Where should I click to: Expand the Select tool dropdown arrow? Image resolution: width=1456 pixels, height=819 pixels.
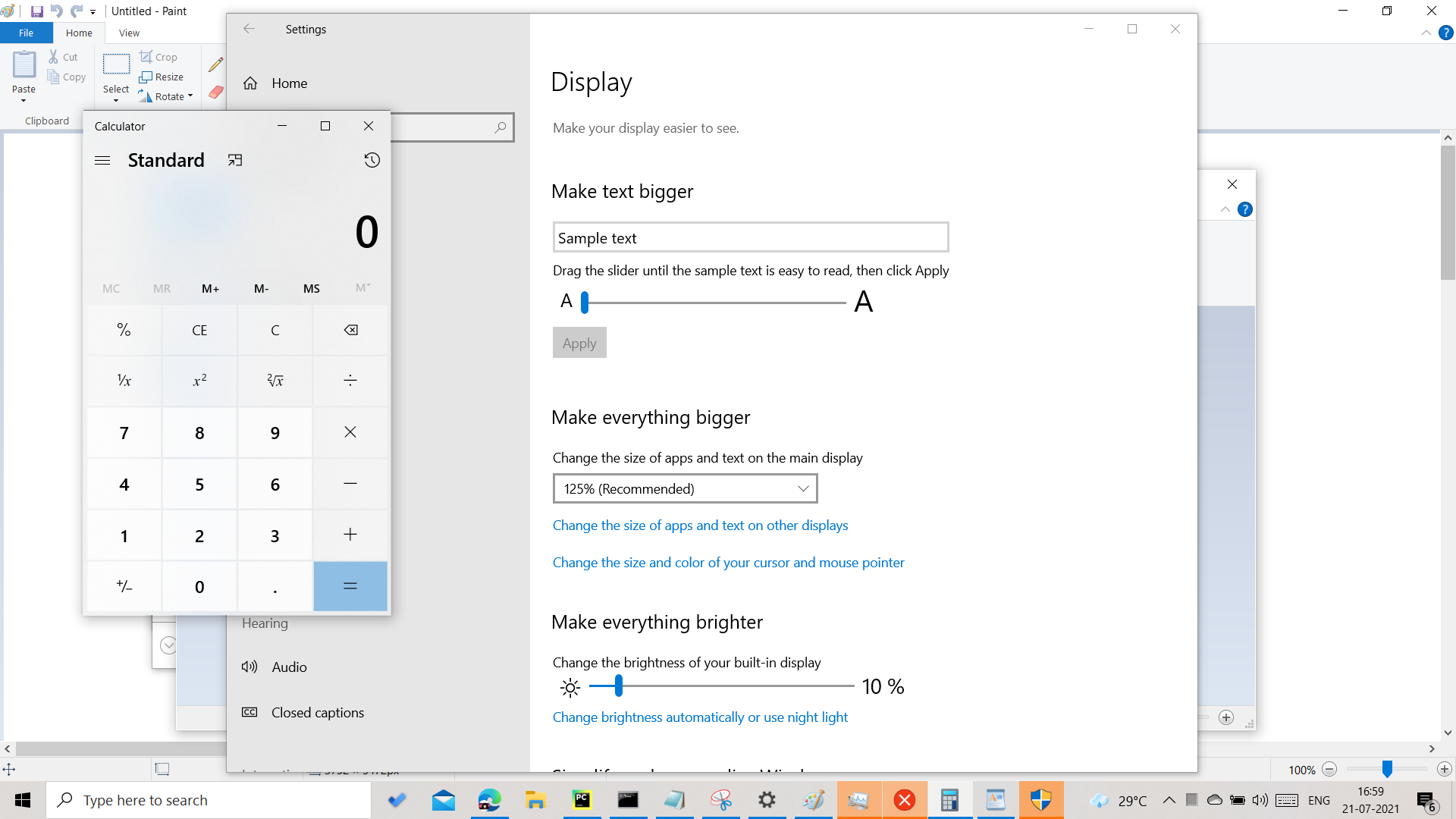116,100
